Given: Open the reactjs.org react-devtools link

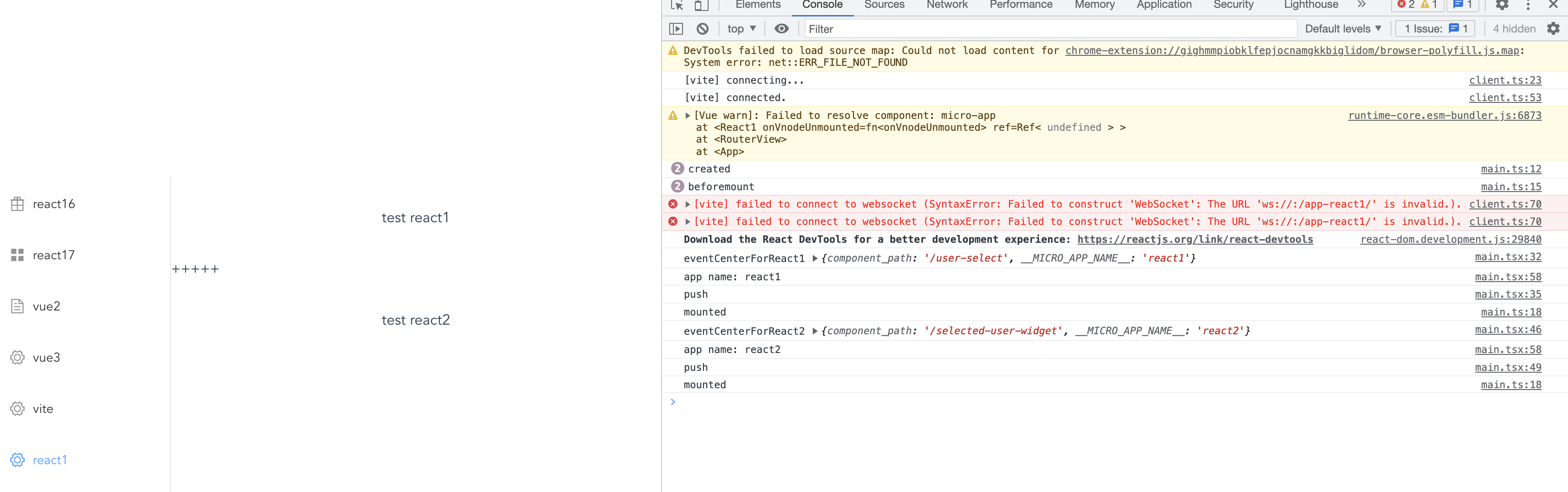Looking at the screenshot, I should click(x=1195, y=240).
